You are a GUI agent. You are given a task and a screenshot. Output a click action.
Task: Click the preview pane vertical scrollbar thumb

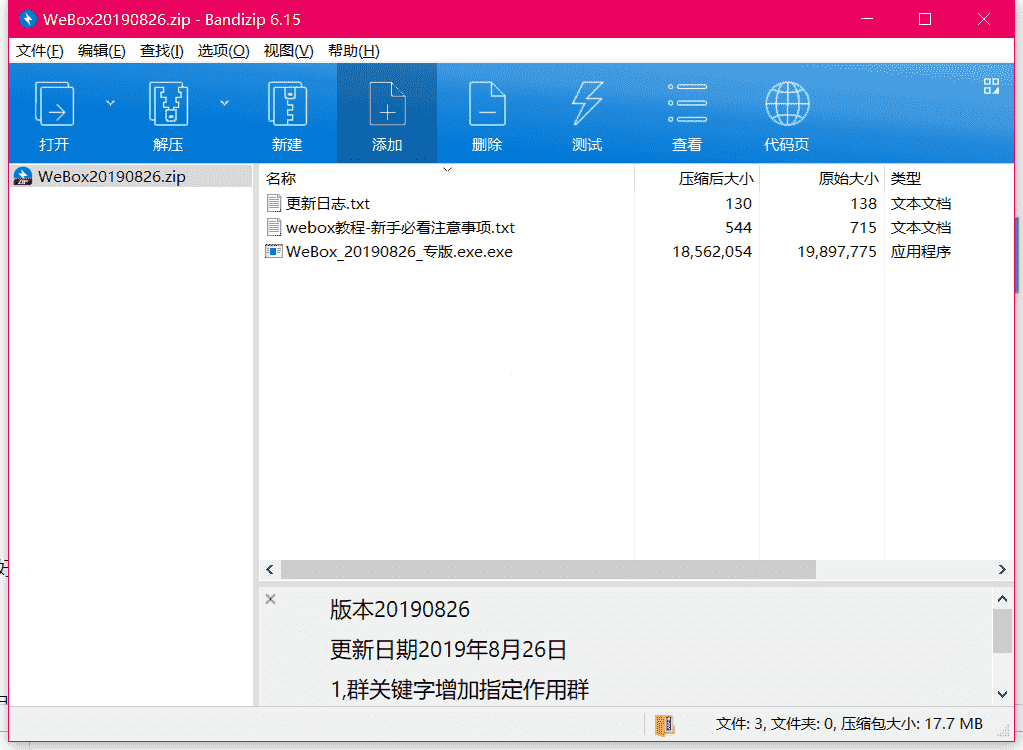tap(1002, 631)
